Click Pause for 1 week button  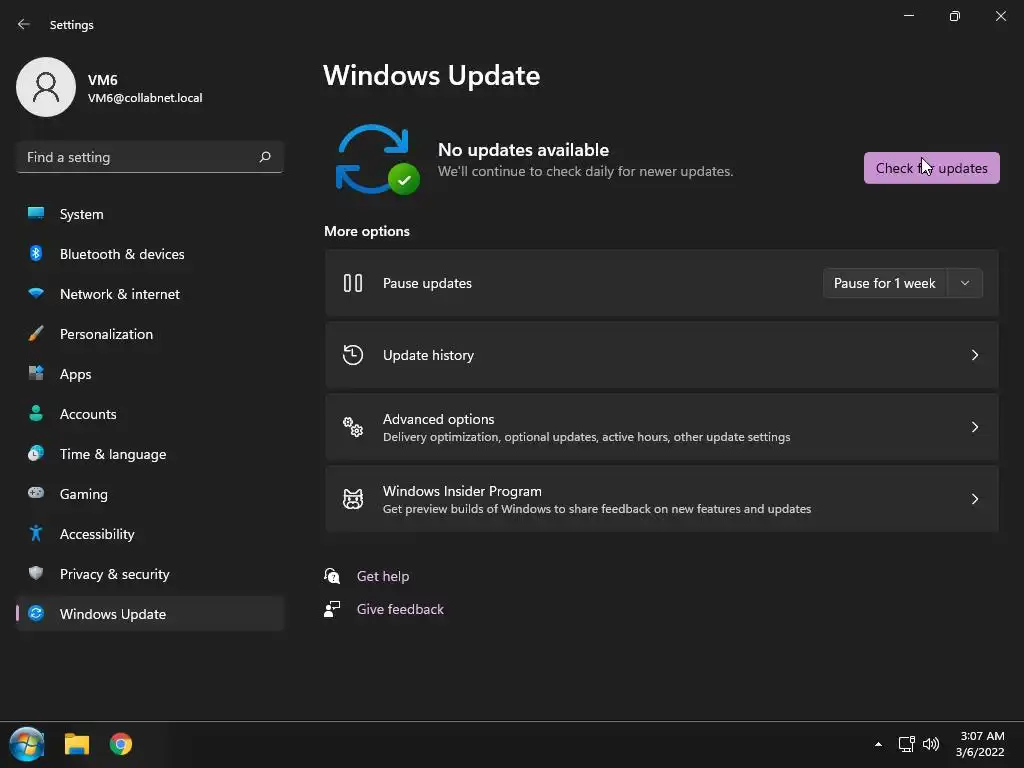[x=884, y=283]
